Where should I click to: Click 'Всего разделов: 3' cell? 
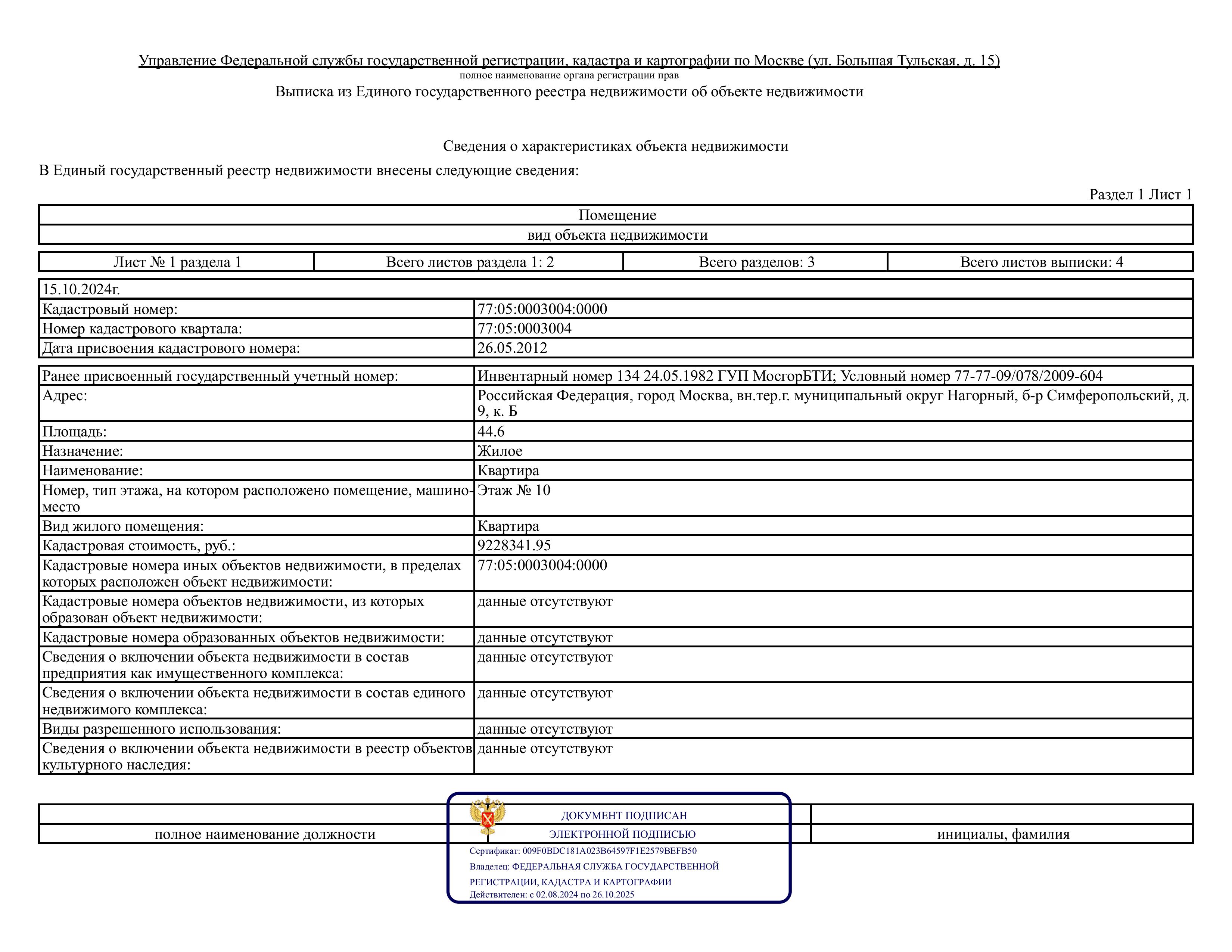click(x=756, y=262)
